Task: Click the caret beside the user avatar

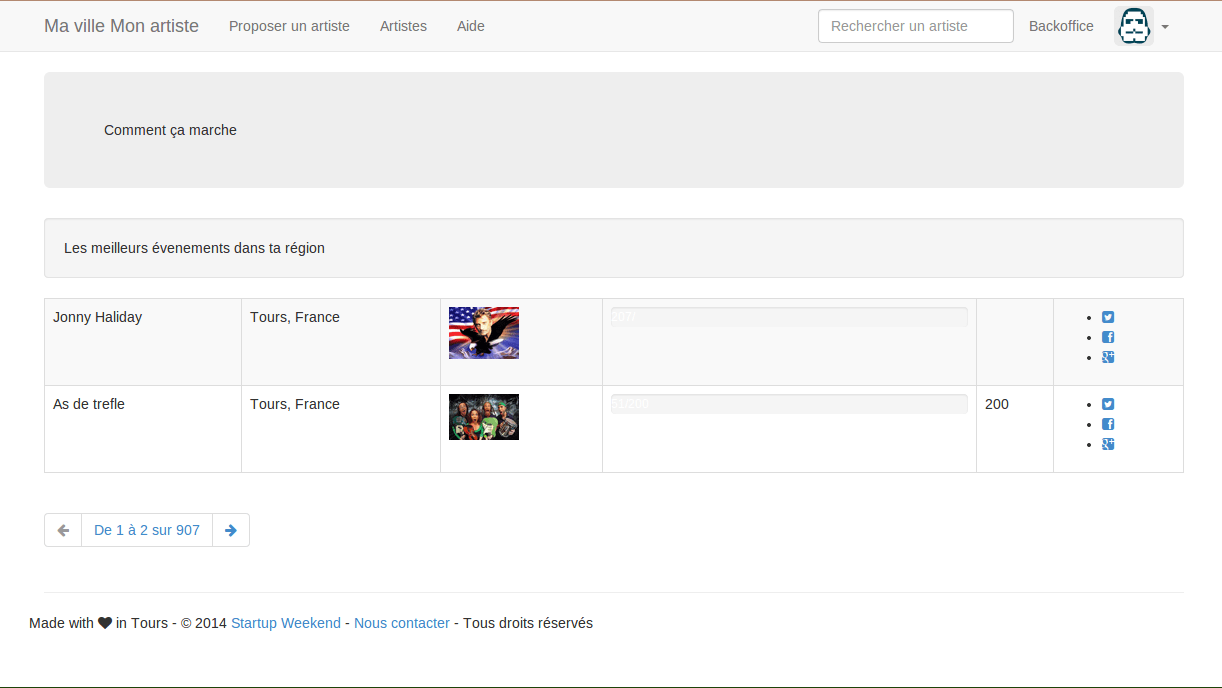Action: point(1165,27)
